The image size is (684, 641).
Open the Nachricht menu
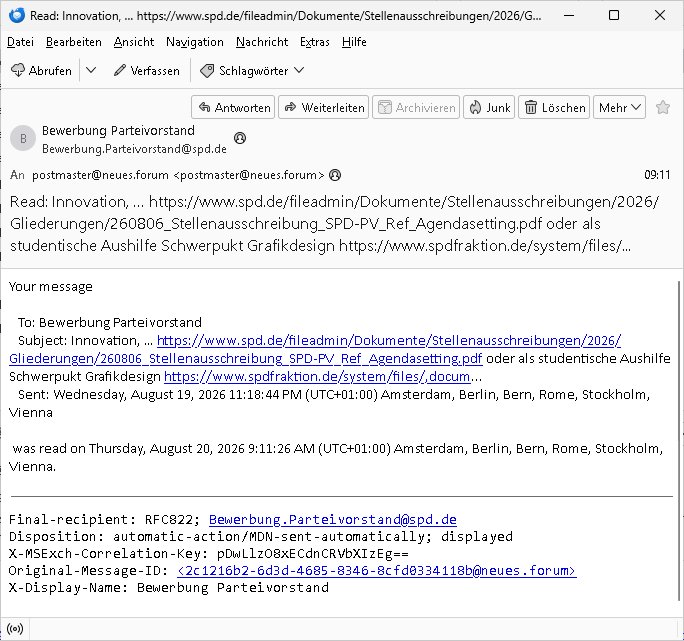point(262,42)
